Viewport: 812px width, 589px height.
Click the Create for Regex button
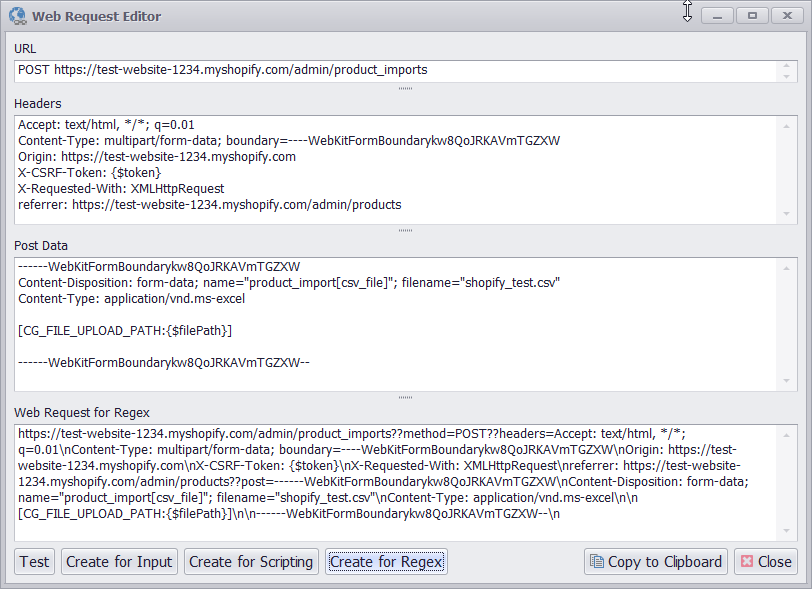pos(386,562)
